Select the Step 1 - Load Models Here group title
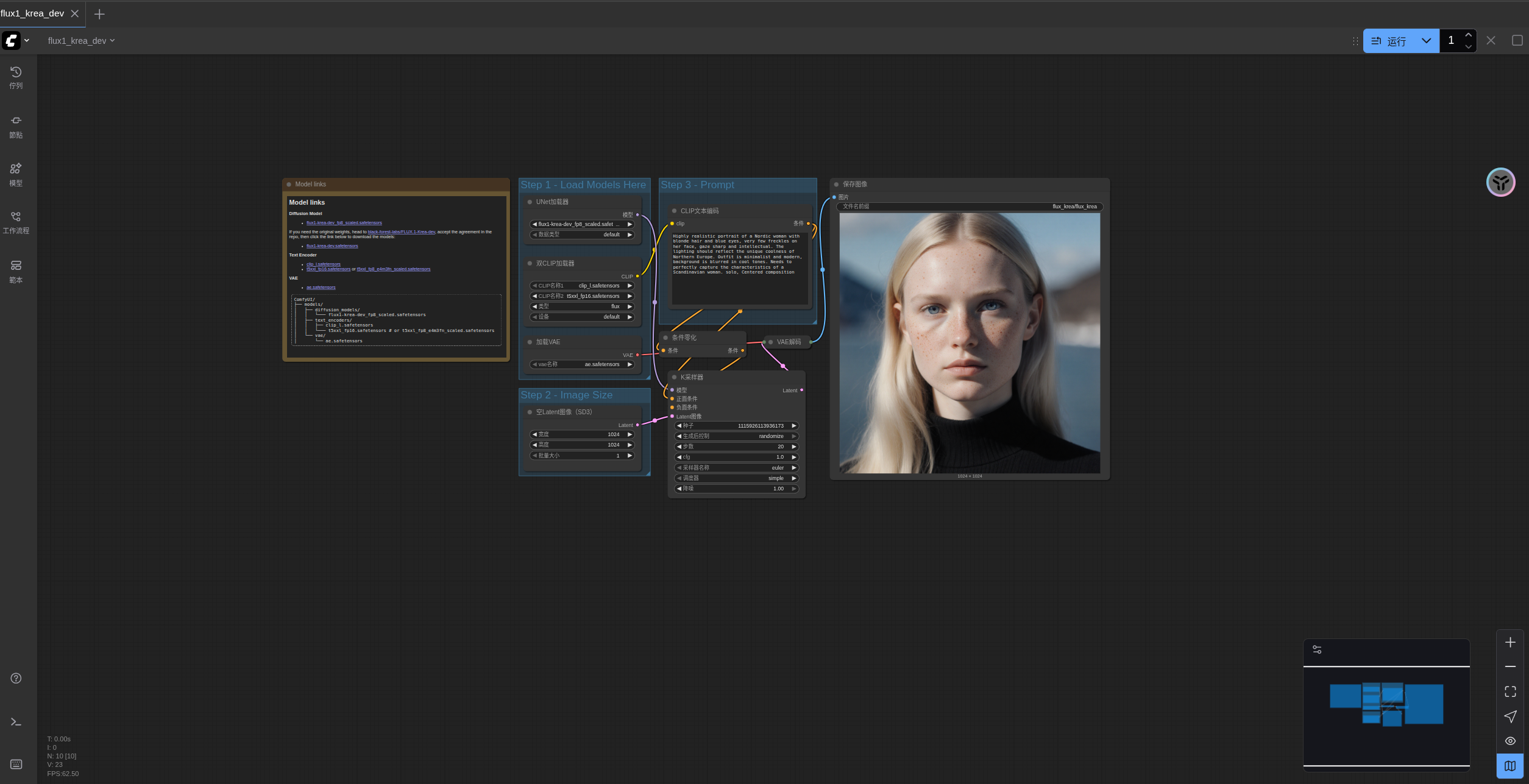The height and width of the screenshot is (784, 1529). pyautogui.click(x=583, y=185)
